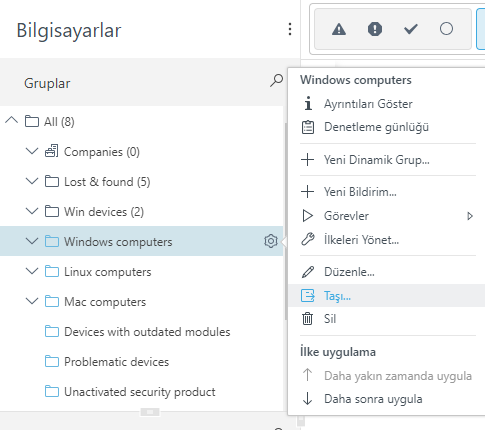This screenshot has height=430, width=485.
Task: Open the Bilgisayarlar three-dot options menu
Action: [290, 29]
